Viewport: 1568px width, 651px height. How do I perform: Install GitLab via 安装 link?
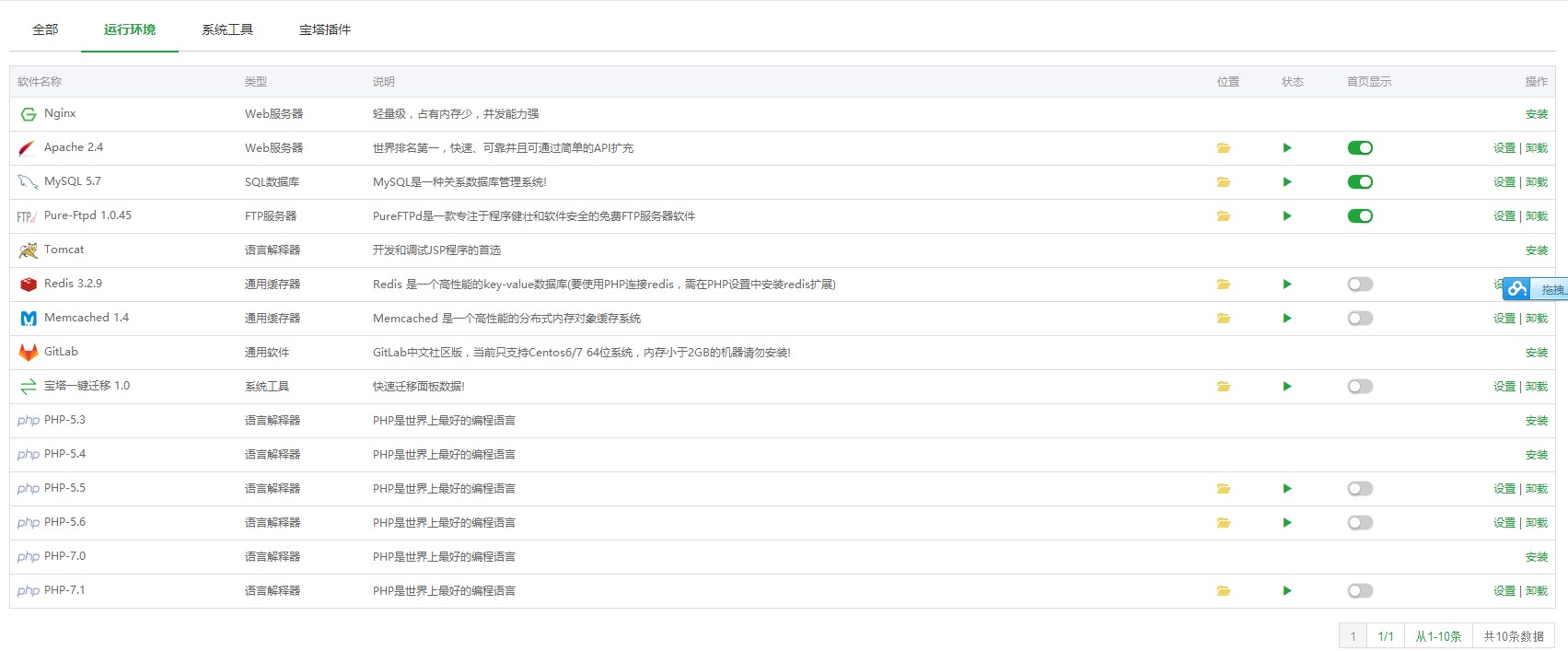(1537, 353)
